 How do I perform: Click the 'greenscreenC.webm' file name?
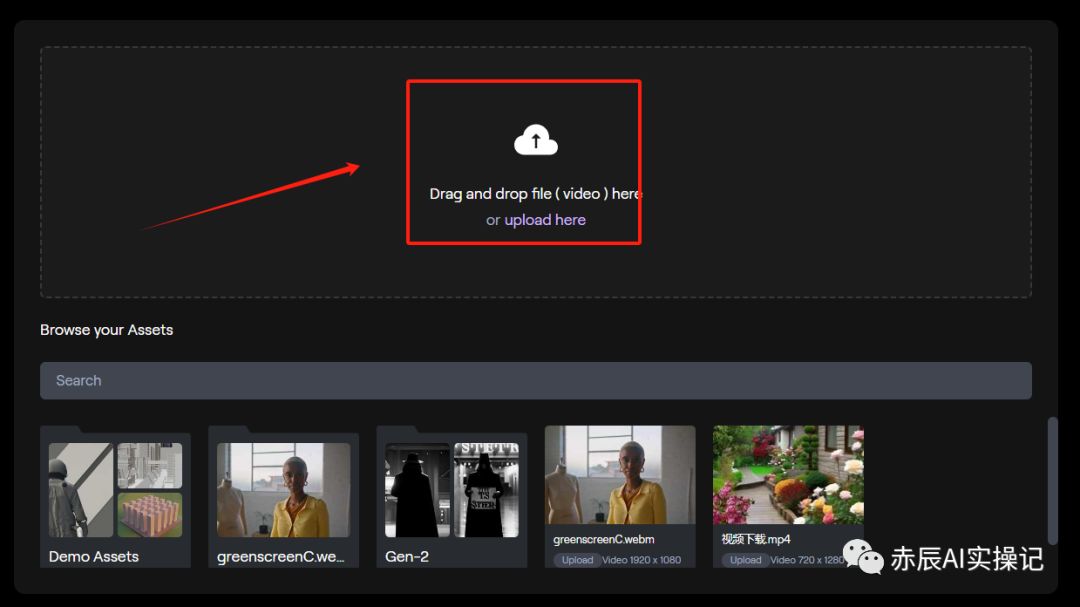click(604, 539)
